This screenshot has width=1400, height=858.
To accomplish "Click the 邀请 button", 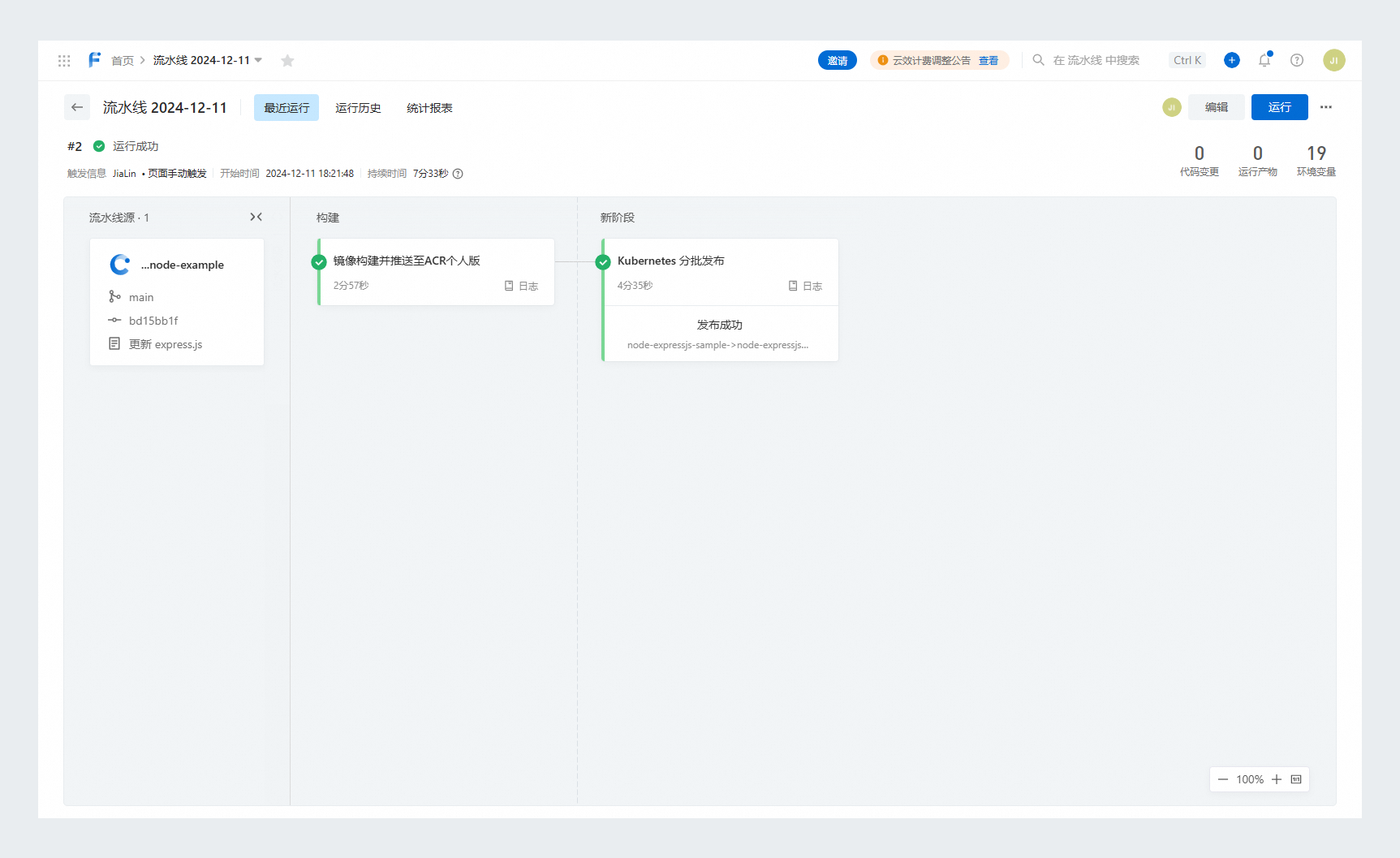I will pos(838,61).
